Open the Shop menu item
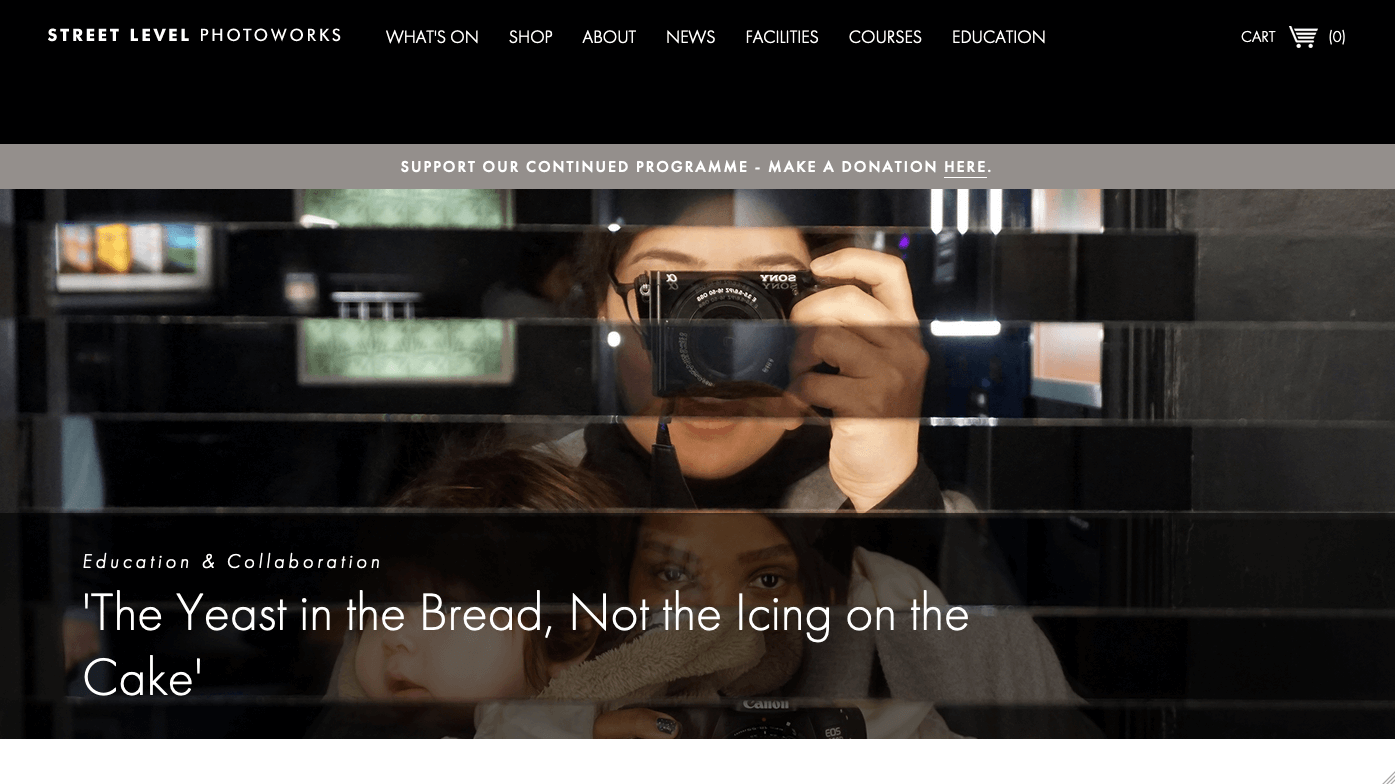 [x=530, y=37]
